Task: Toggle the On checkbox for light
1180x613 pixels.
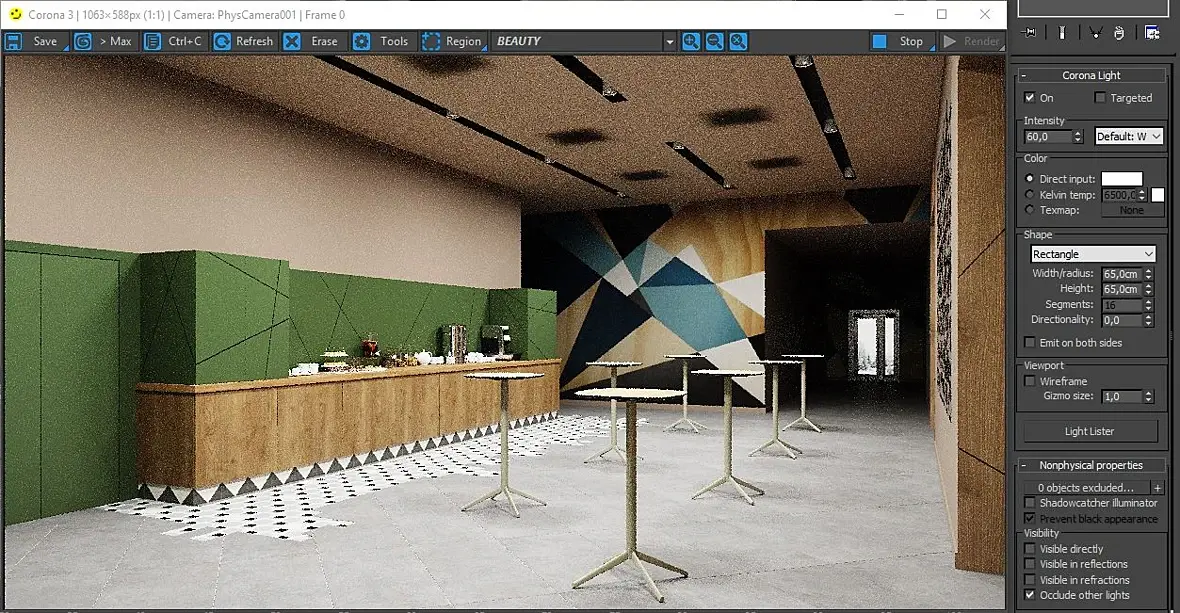Action: coord(1029,97)
